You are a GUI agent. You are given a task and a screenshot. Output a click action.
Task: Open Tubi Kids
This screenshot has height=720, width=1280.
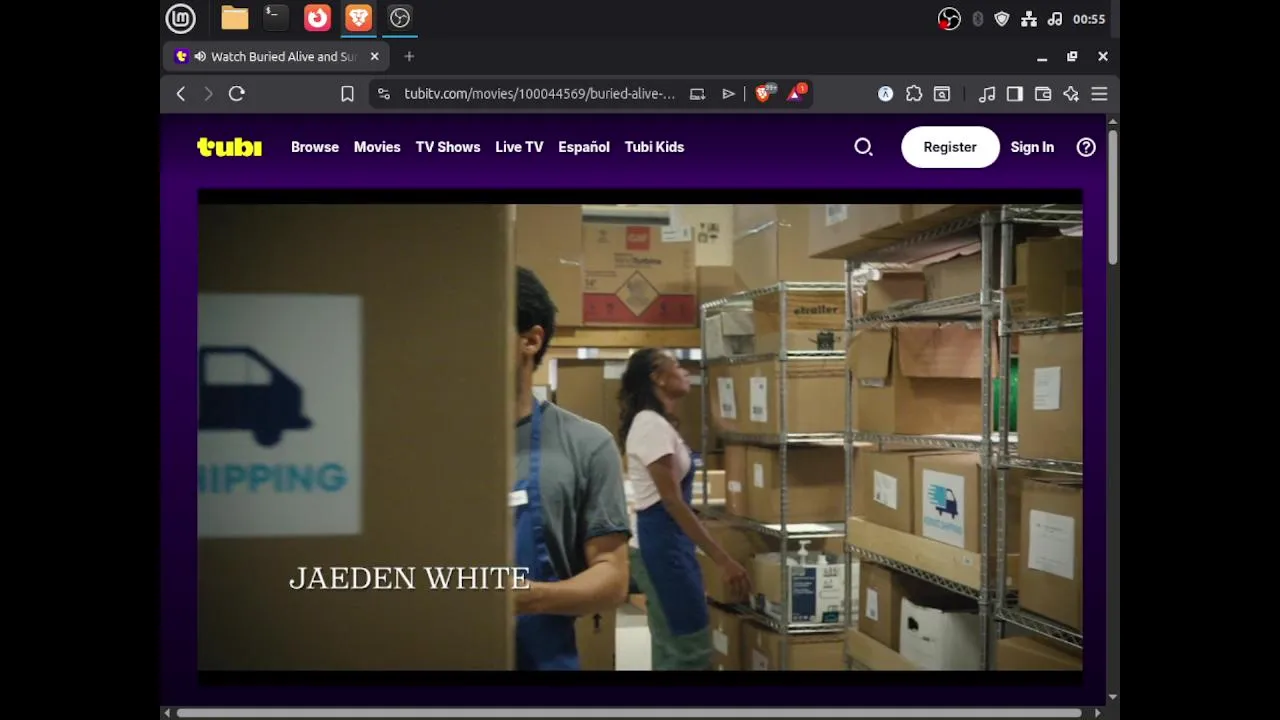click(x=654, y=147)
